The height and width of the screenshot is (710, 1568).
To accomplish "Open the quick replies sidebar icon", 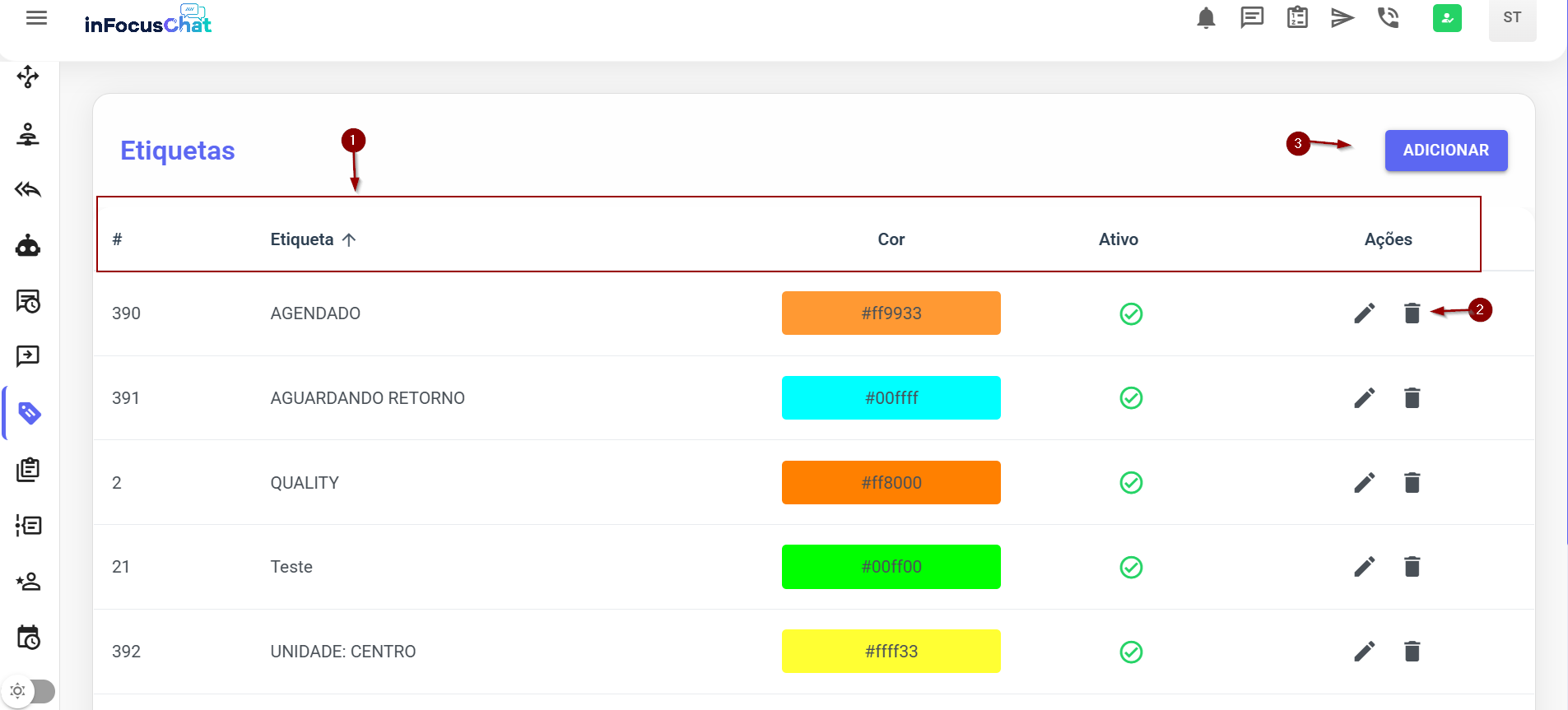I will click(x=28, y=190).
